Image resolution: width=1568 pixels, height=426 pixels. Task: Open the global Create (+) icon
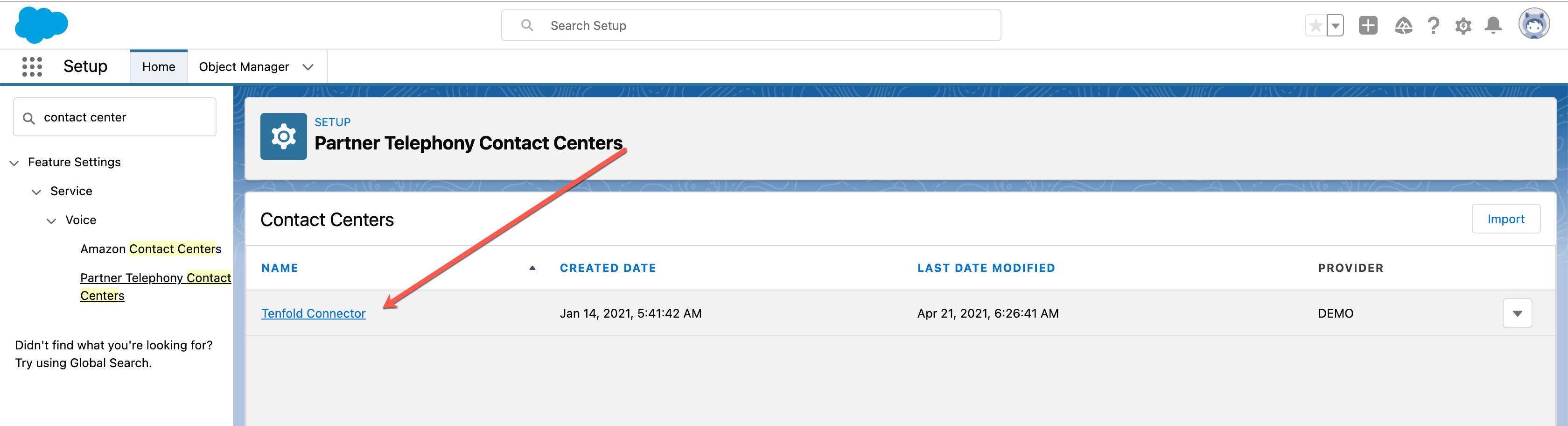(1368, 25)
